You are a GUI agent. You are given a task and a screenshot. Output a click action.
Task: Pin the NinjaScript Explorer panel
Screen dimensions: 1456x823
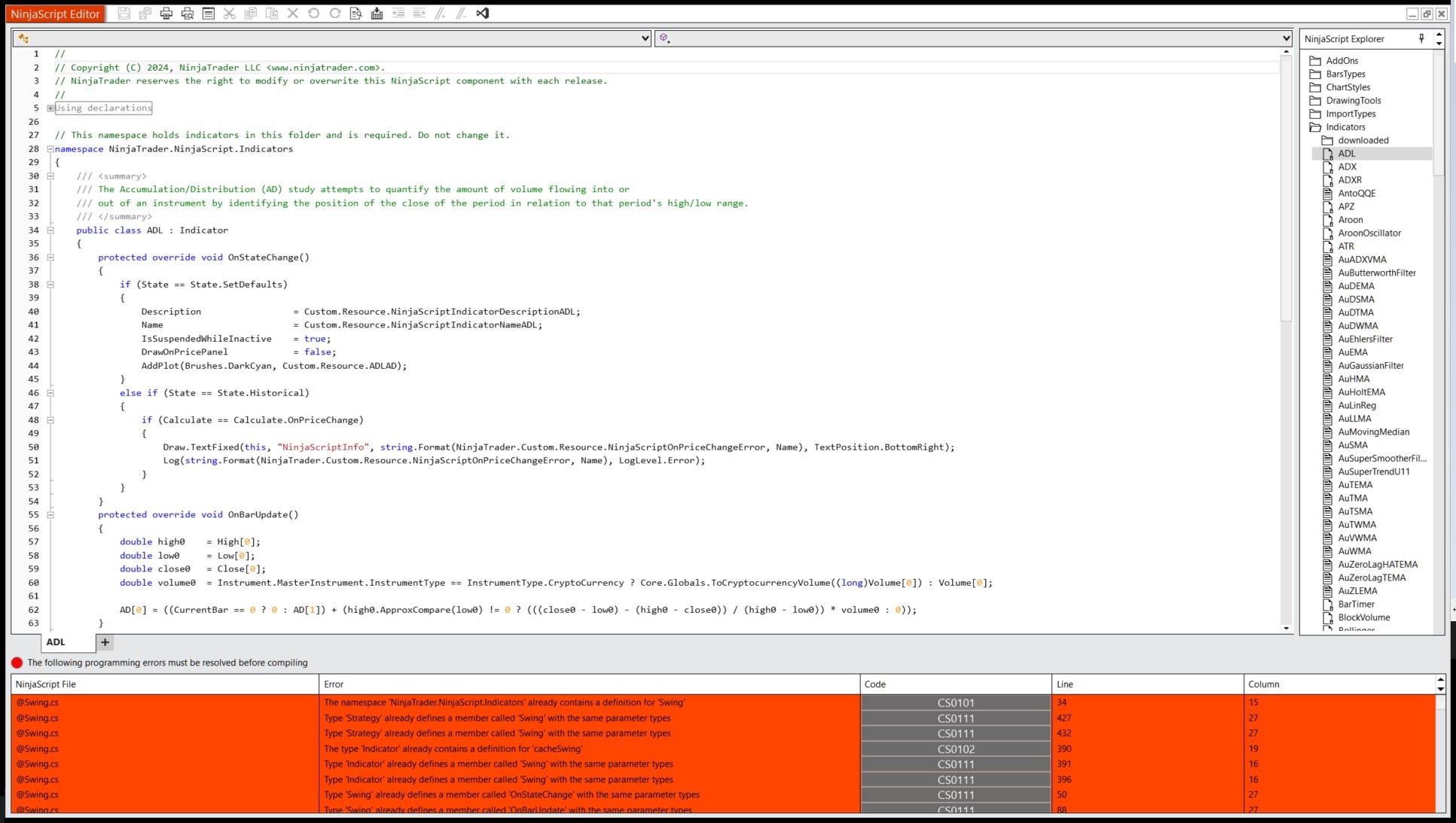coord(1421,38)
